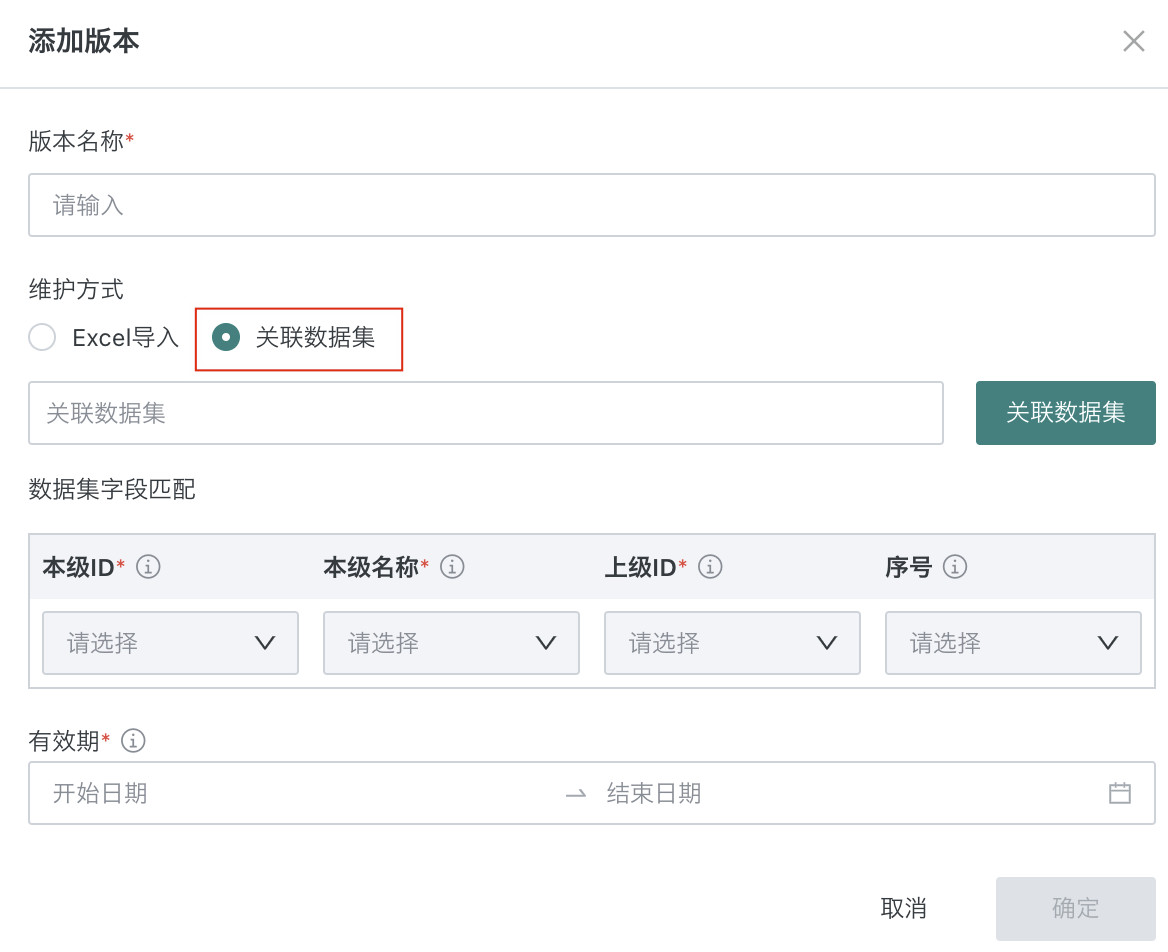1168x952 pixels.
Task: Click info icon beside 本级名称
Action: click(x=452, y=567)
